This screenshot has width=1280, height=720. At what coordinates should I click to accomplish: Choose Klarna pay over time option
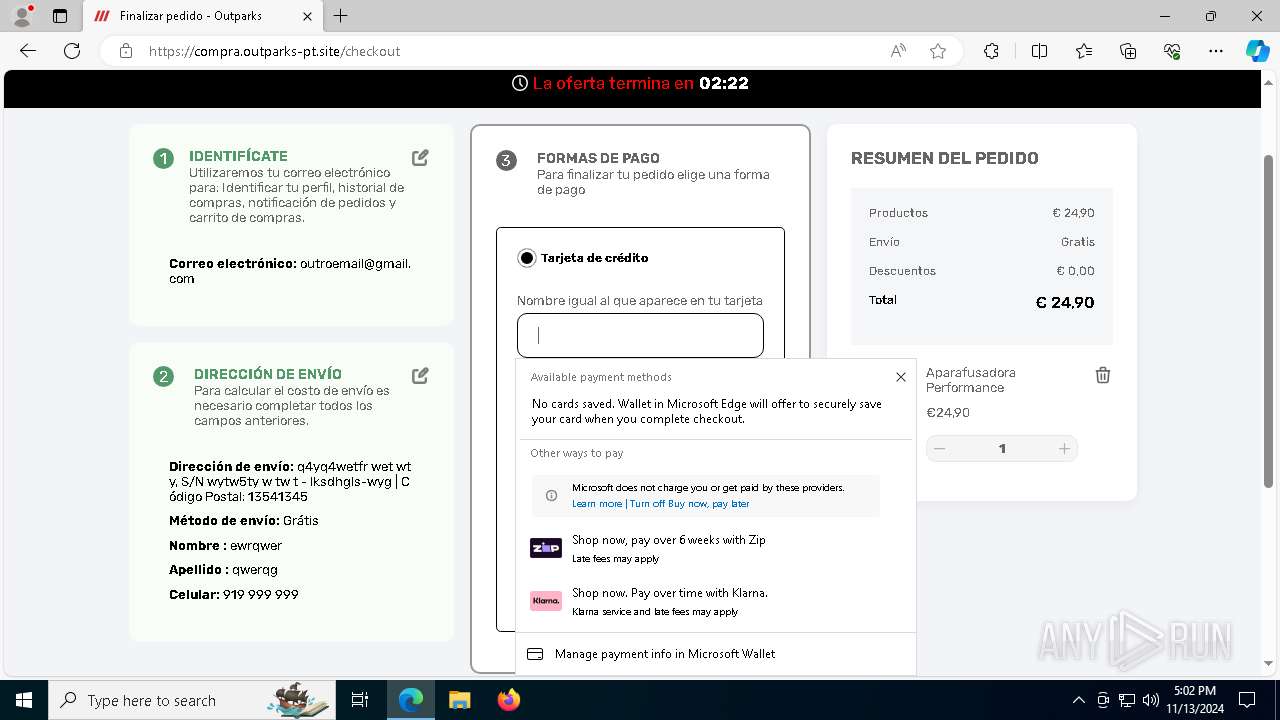click(x=716, y=601)
